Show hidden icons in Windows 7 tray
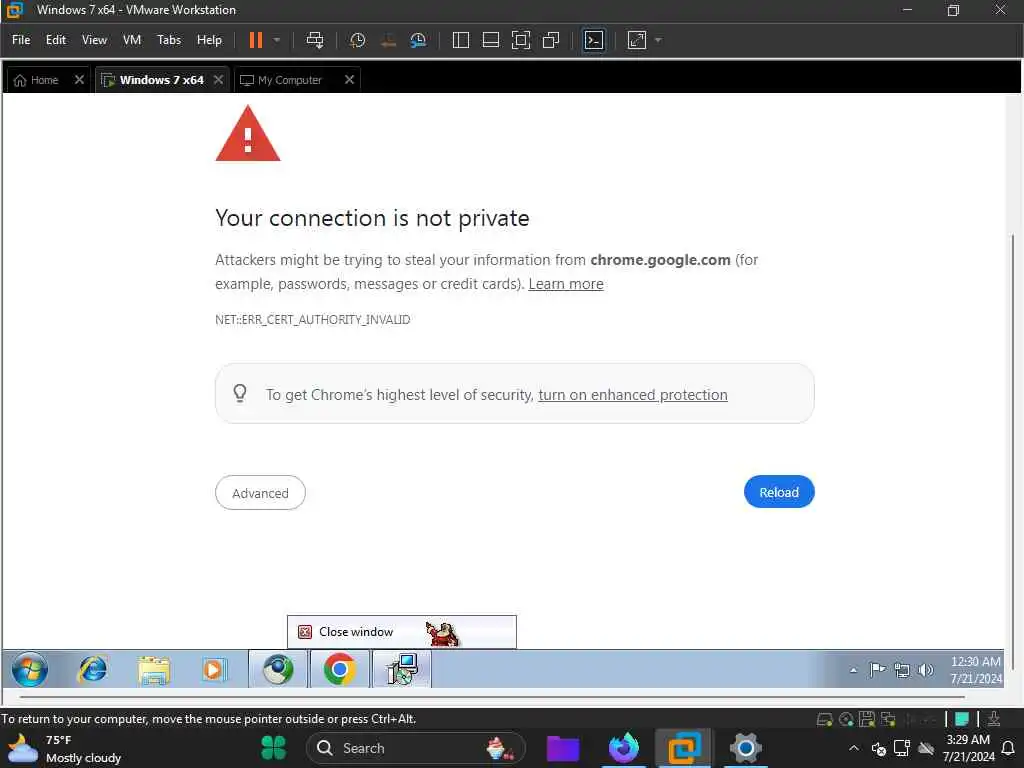The width and height of the screenshot is (1024, 768). pos(853,670)
